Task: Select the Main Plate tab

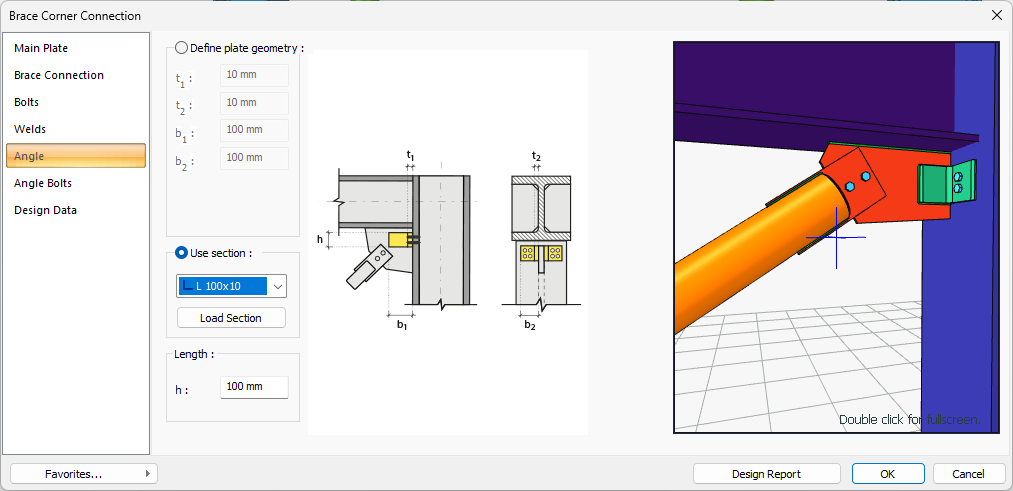Action: click(x=41, y=48)
